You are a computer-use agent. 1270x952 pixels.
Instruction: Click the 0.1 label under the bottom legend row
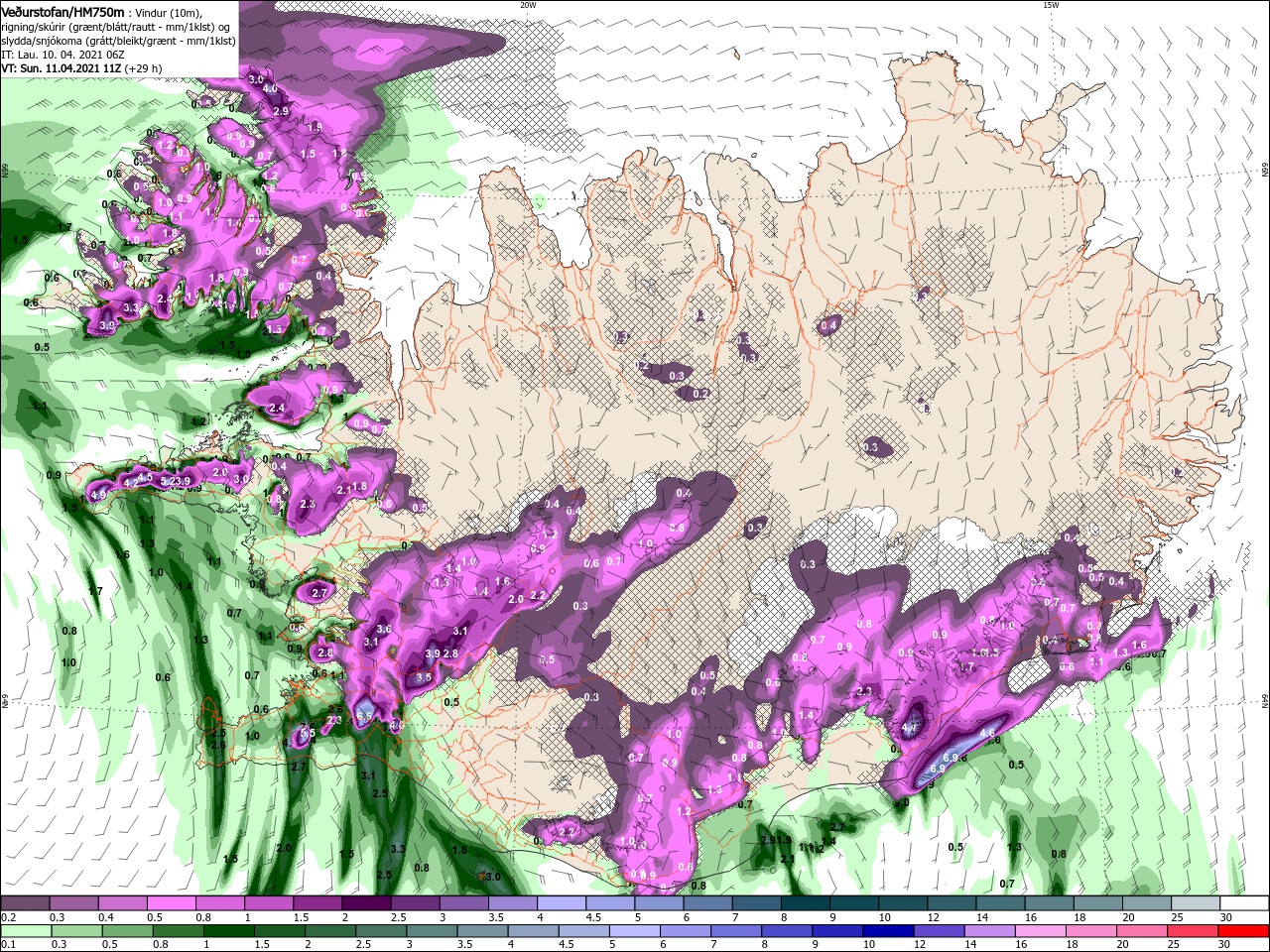point(9,943)
